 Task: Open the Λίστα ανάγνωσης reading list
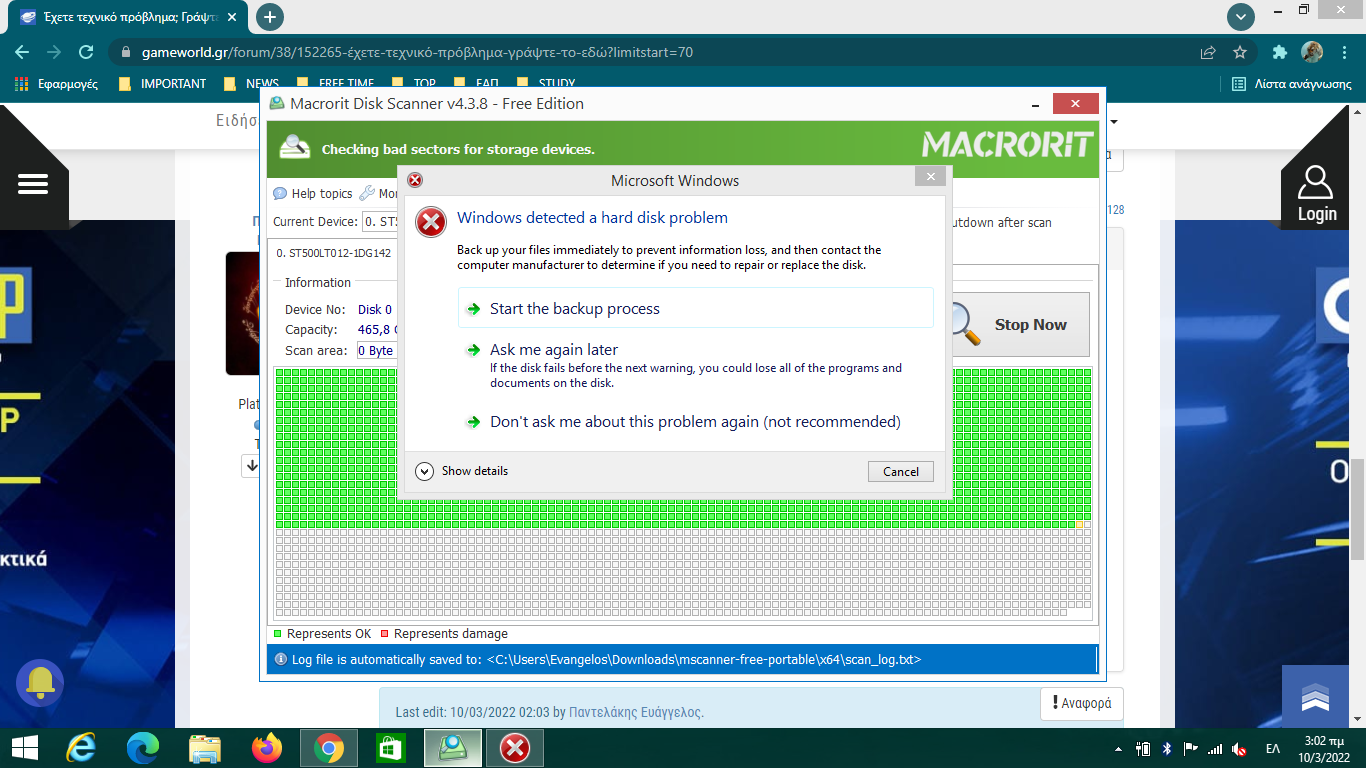1292,84
